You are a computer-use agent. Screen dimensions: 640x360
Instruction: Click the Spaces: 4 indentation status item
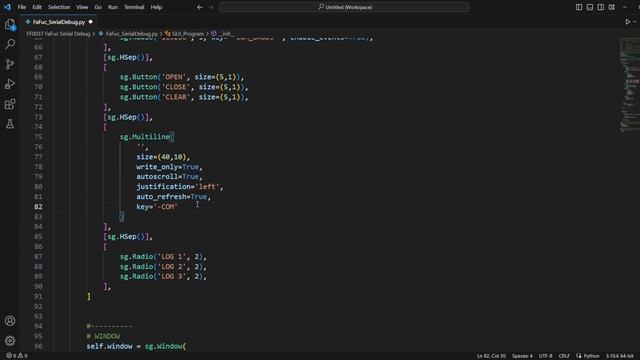point(522,356)
